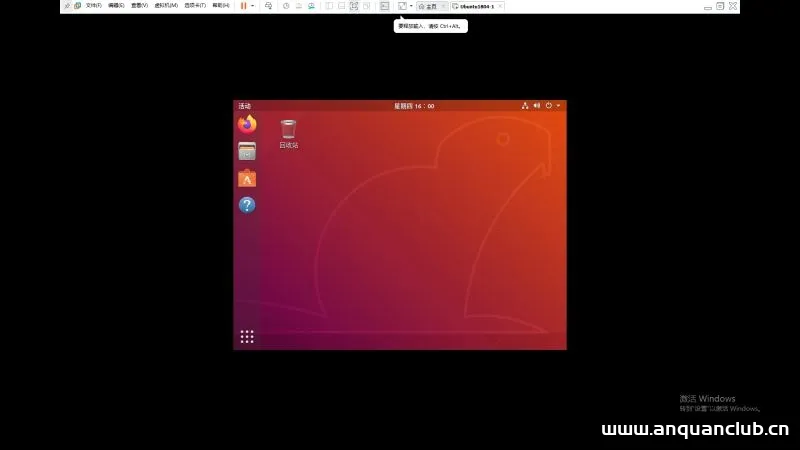Open the Files manager from the dock
800x450 pixels.
247,151
